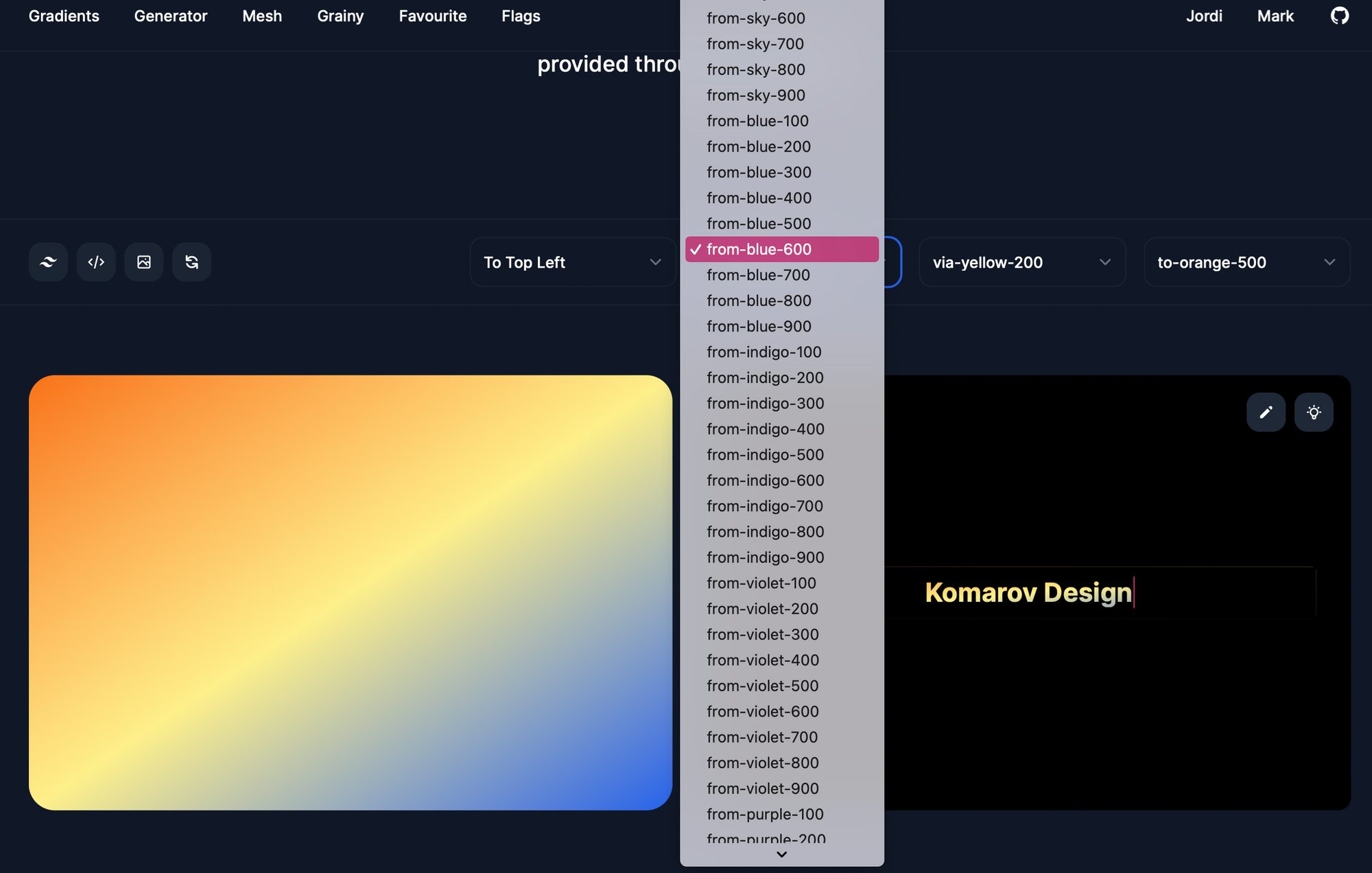Click the Komarov Design text field
This screenshot has width=1372, height=873.
(1098, 592)
